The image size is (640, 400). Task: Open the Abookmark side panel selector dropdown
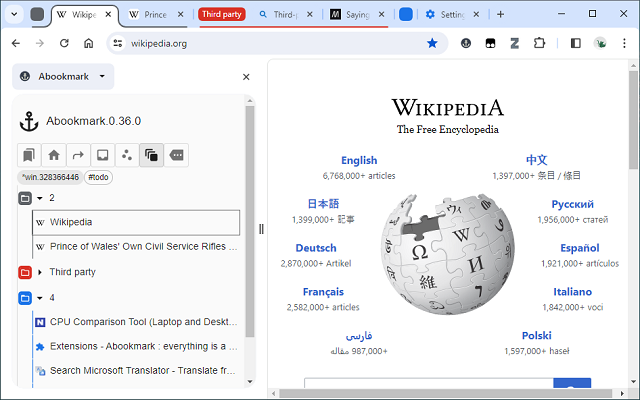coord(63,76)
